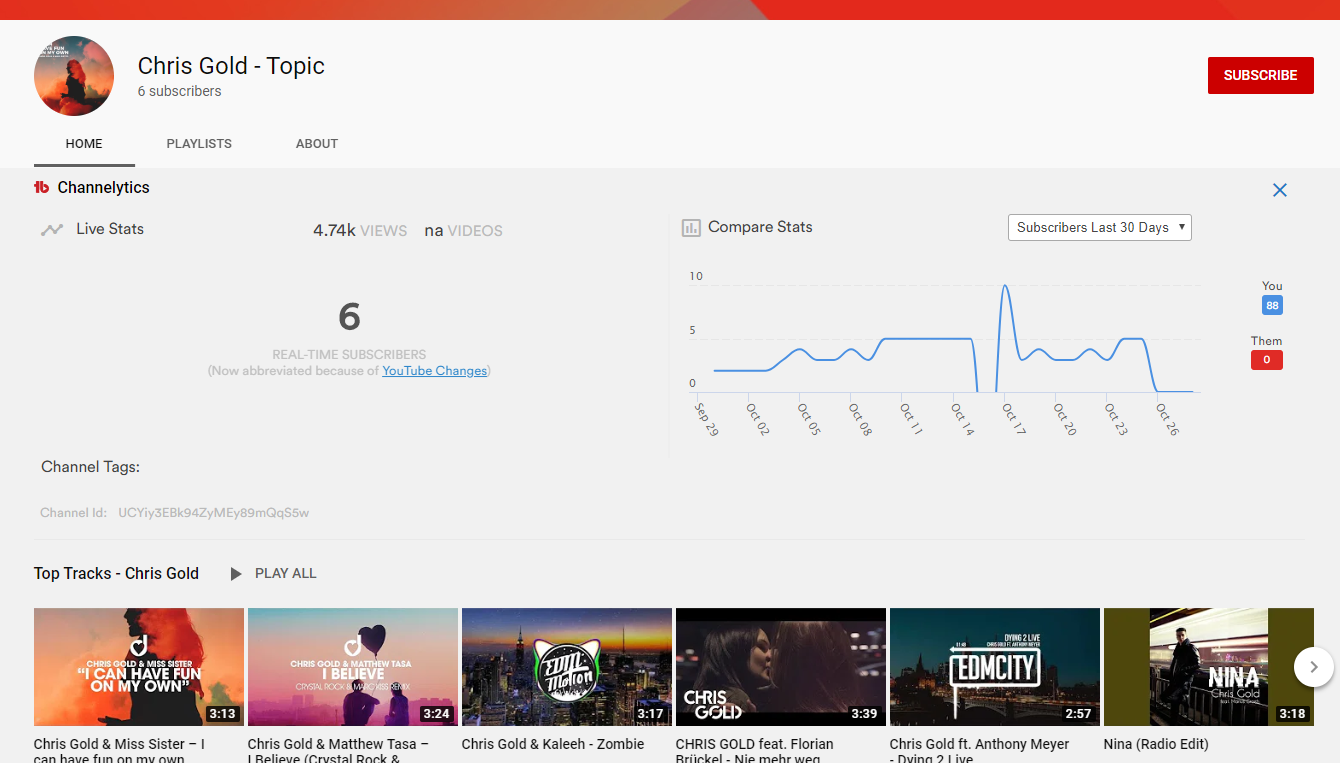Open the Zombie EDM Motion thumbnail
The height and width of the screenshot is (763, 1340).
[x=567, y=667]
